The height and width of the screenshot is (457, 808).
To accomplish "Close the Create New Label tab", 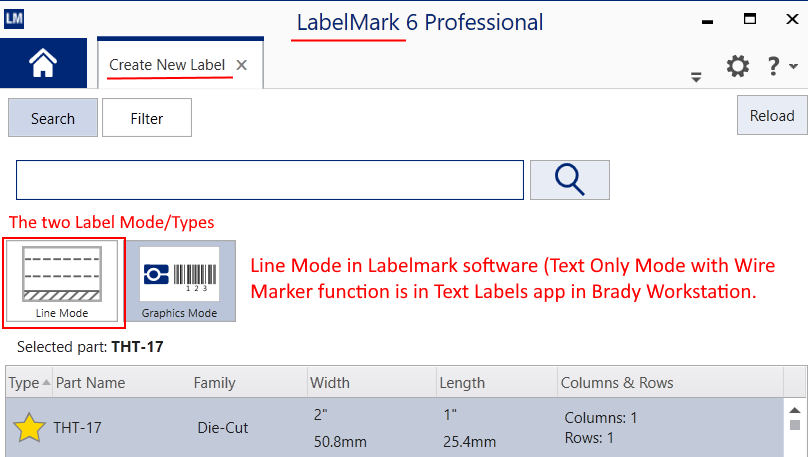I will tap(241, 65).
